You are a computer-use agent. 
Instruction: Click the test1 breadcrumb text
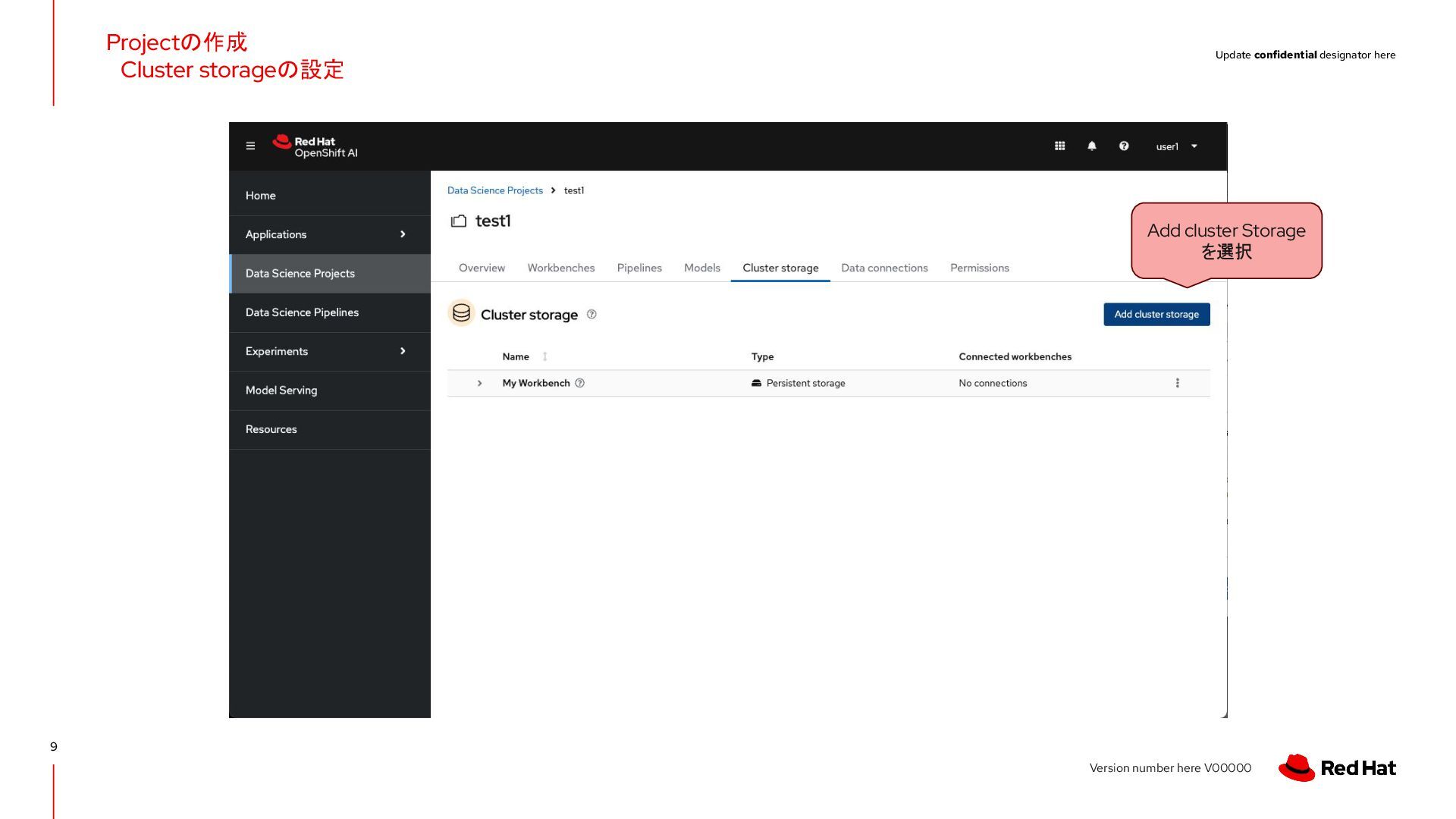pos(574,190)
